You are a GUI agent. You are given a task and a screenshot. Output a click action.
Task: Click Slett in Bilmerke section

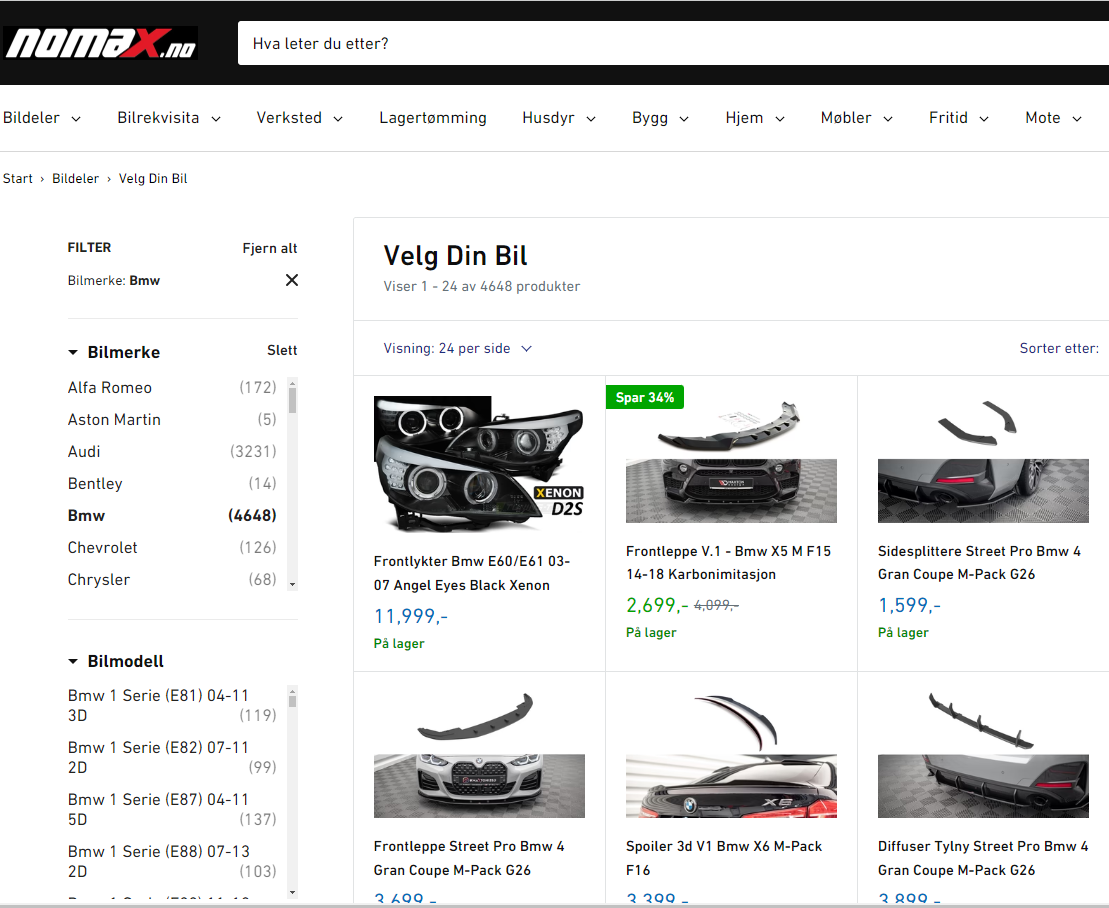tap(282, 351)
